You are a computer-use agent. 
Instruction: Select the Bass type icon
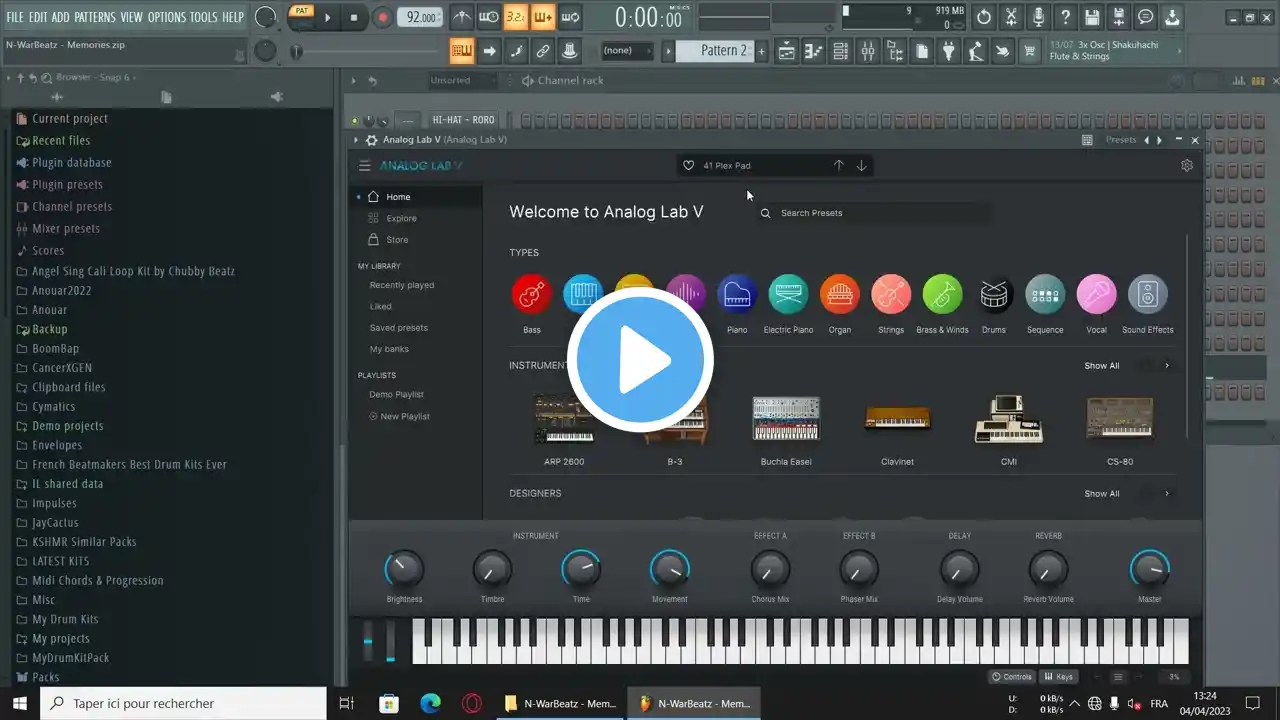pyautogui.click(x=532, y=294)
